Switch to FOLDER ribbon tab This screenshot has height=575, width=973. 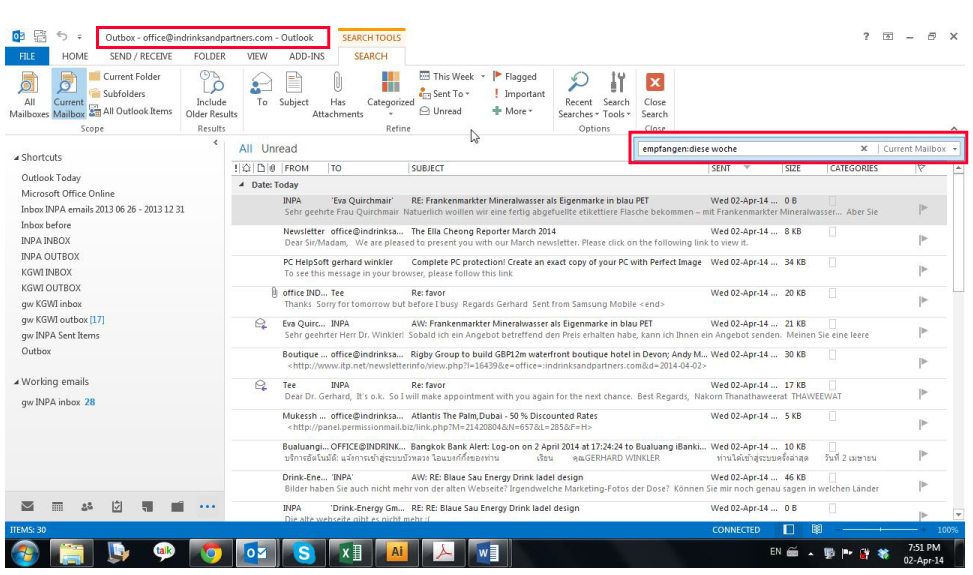click(x=210, y=56)
